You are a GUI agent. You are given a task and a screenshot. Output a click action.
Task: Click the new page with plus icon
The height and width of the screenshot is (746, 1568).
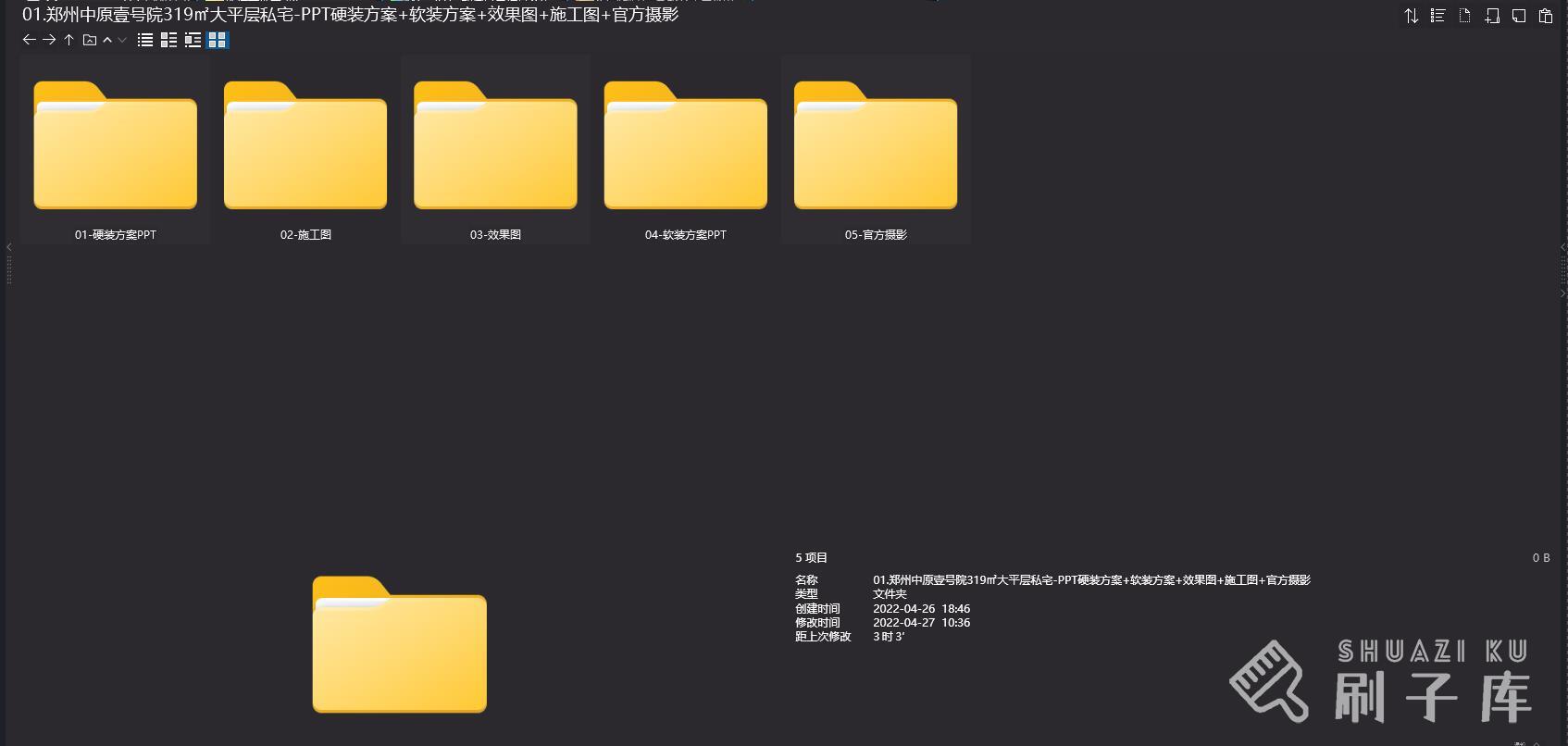coord(1492,16)
